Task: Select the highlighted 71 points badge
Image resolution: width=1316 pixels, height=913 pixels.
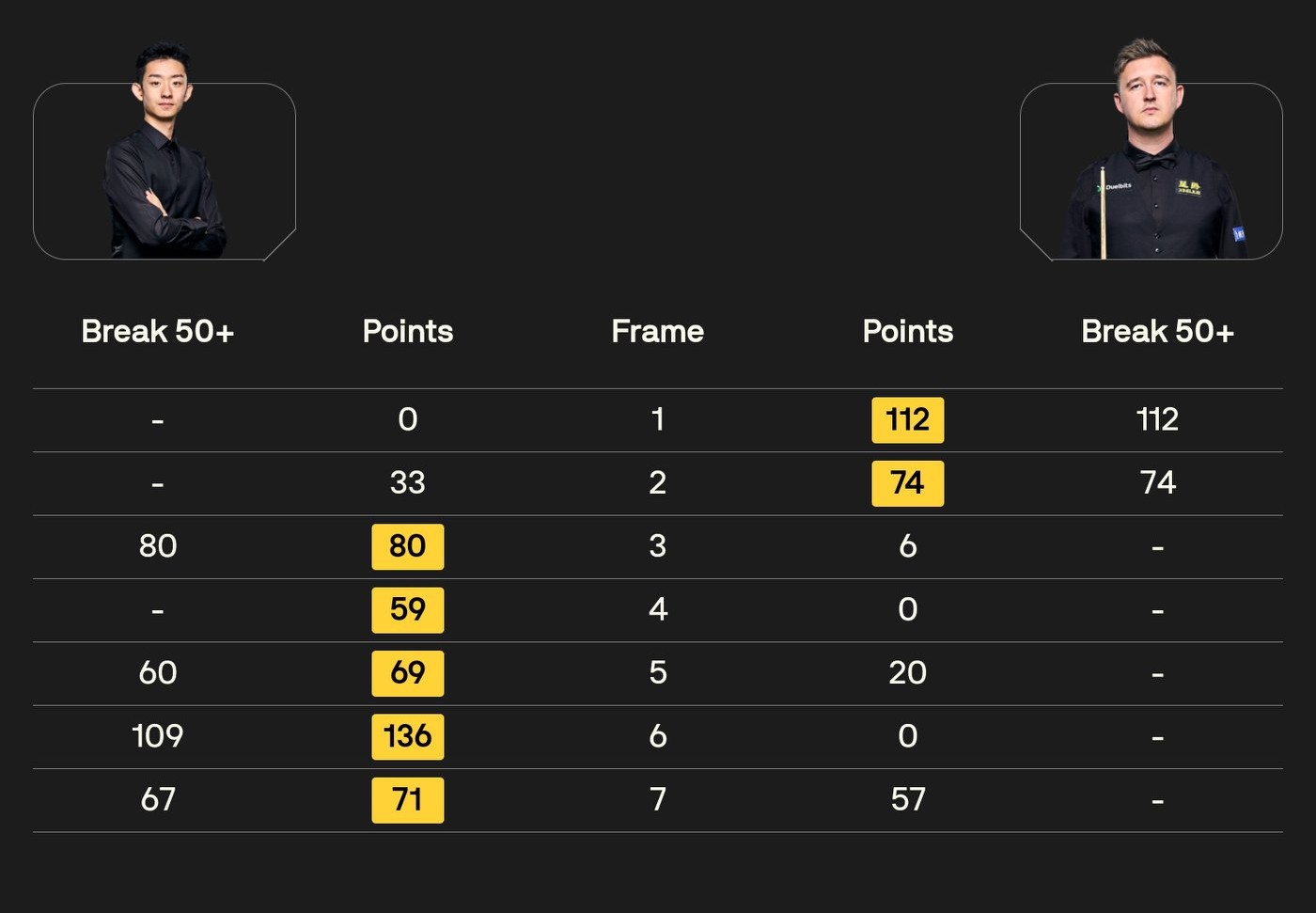Action: tap(408, 800)
